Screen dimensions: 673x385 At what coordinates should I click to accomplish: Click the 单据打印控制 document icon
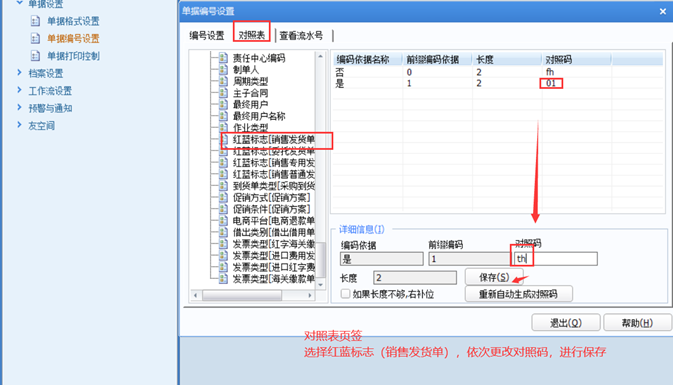[x=36, y=56]
